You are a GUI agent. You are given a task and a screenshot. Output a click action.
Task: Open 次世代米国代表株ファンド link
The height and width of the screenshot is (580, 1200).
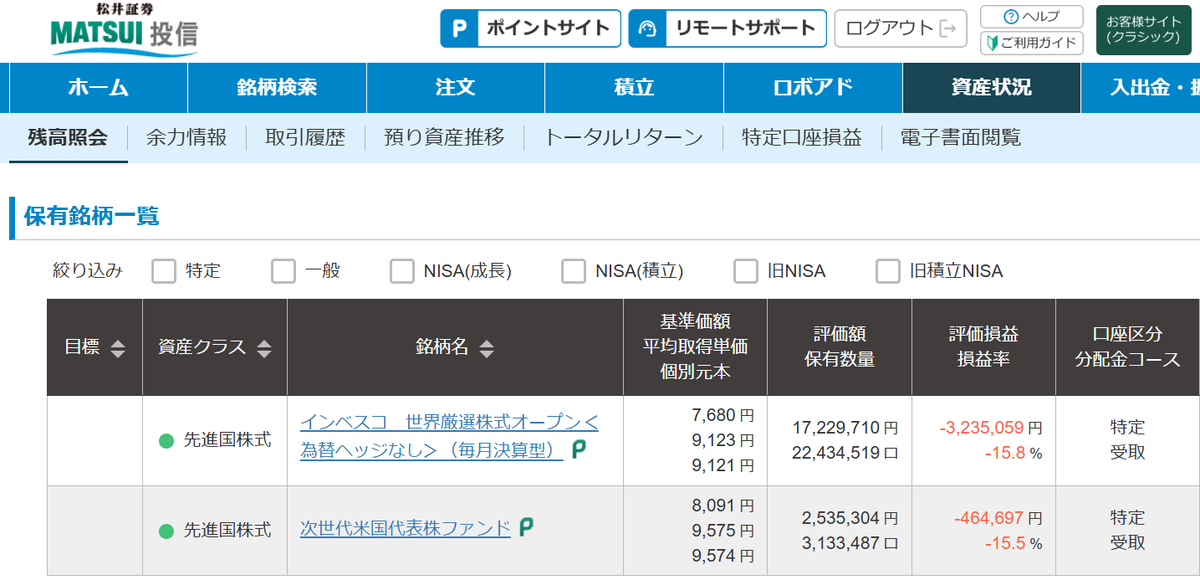pos(405,528)
